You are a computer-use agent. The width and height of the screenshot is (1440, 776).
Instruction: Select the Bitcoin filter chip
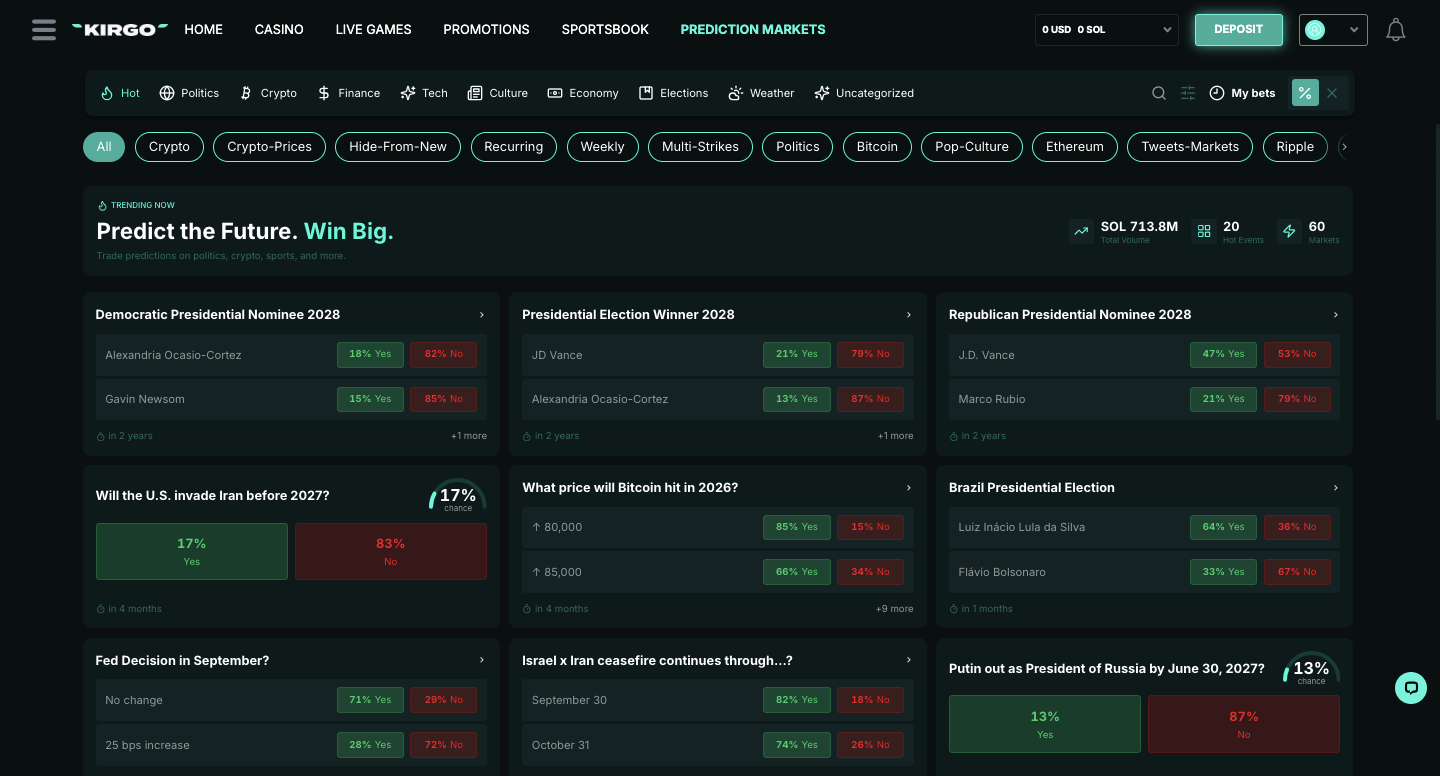coord(877,146)
